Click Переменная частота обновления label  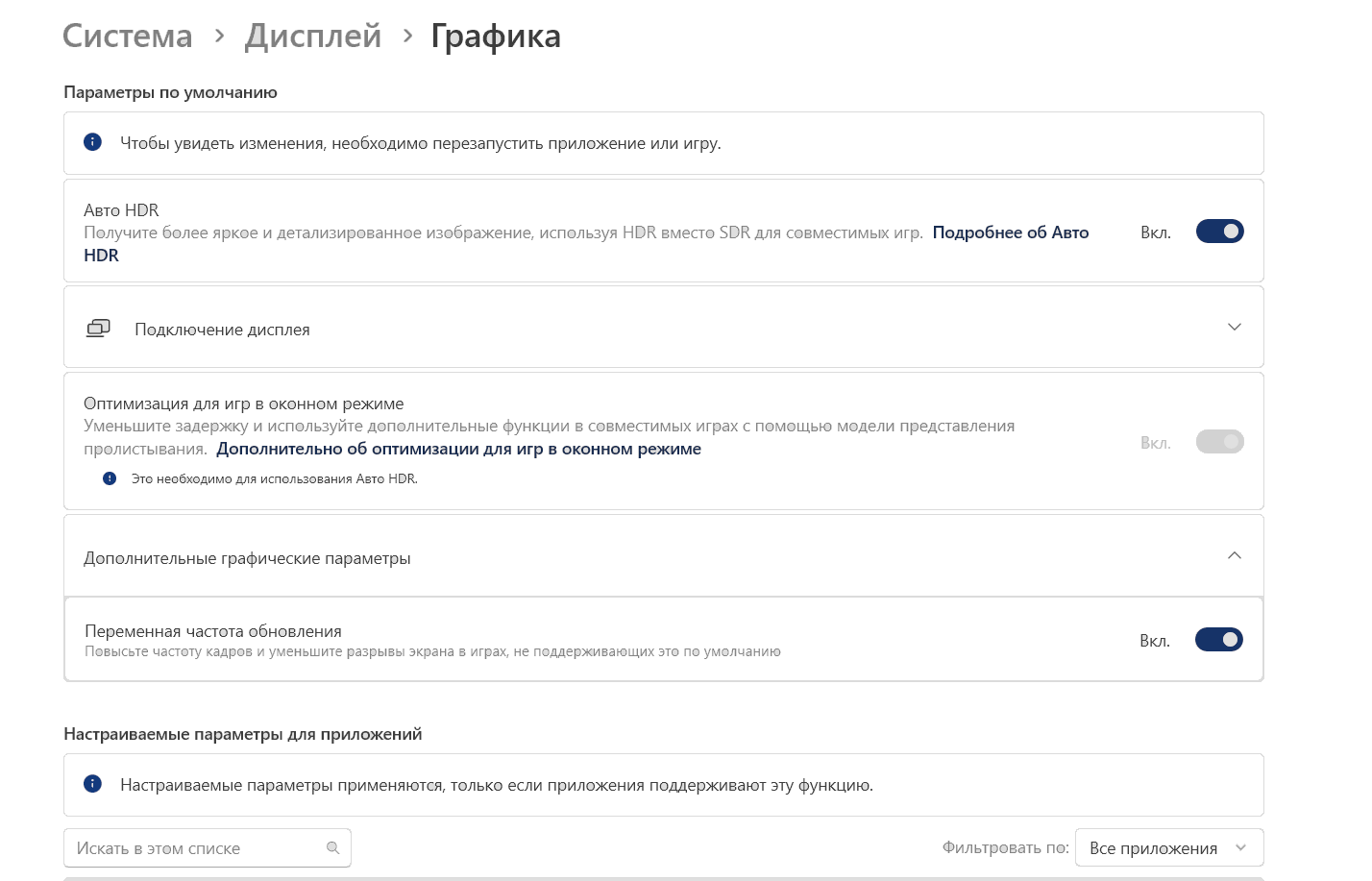tap(213, 631)
